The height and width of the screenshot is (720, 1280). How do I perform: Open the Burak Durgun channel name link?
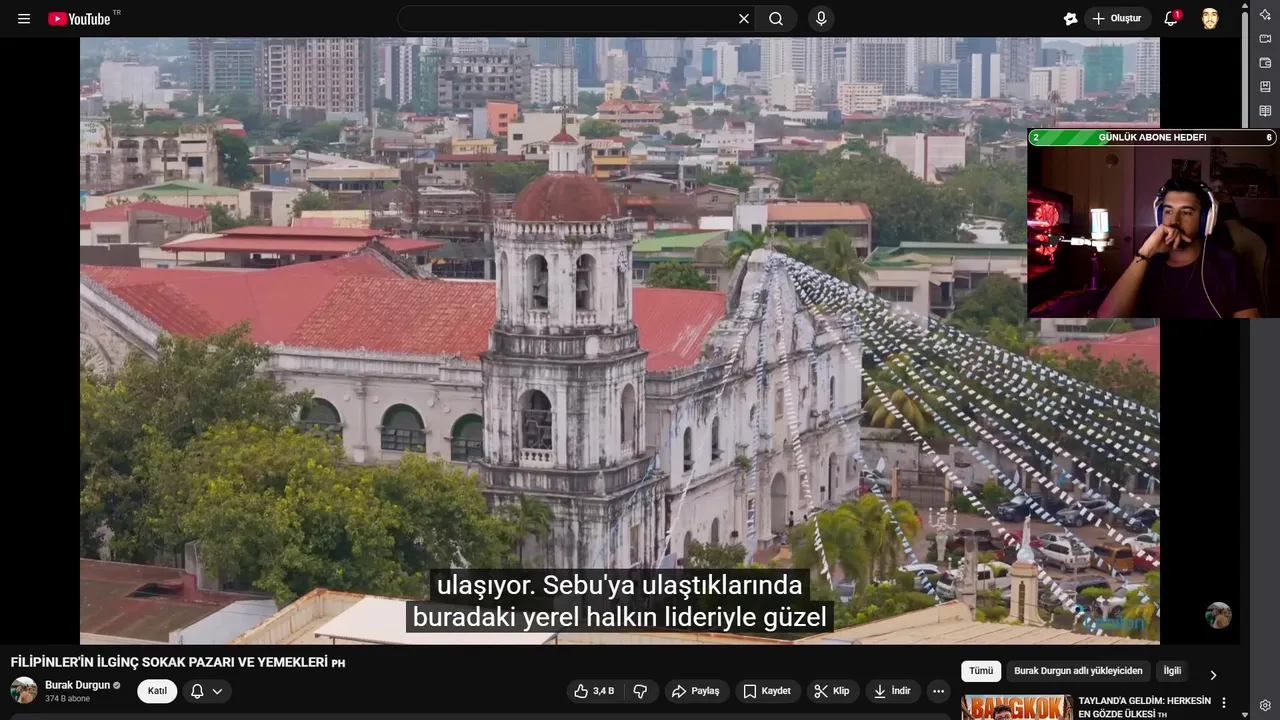pos(77,685)
